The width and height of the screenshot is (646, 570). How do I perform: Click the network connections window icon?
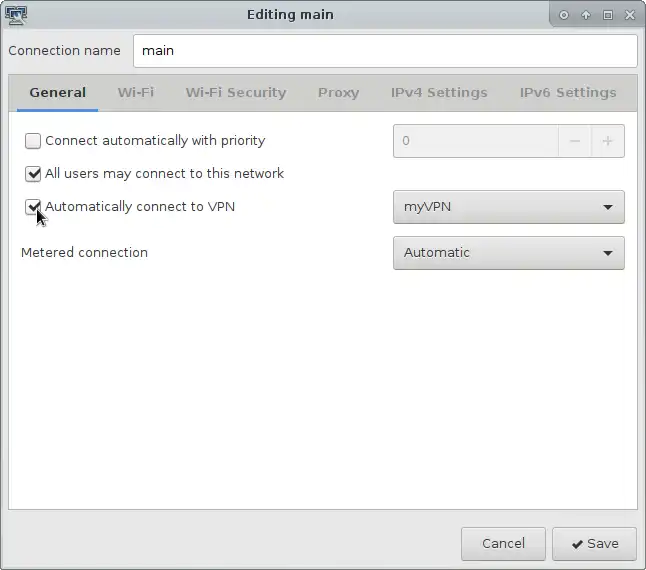[16, 15]
